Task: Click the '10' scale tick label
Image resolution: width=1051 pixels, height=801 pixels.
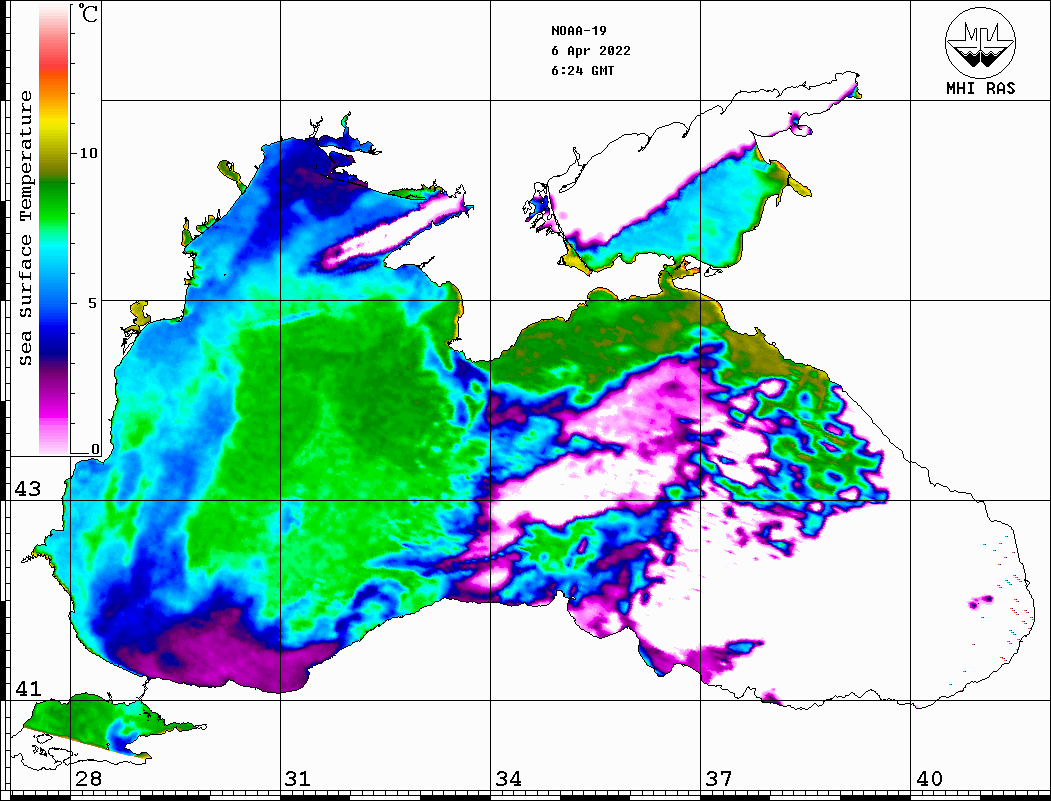Action: click(x=88, y=153)
